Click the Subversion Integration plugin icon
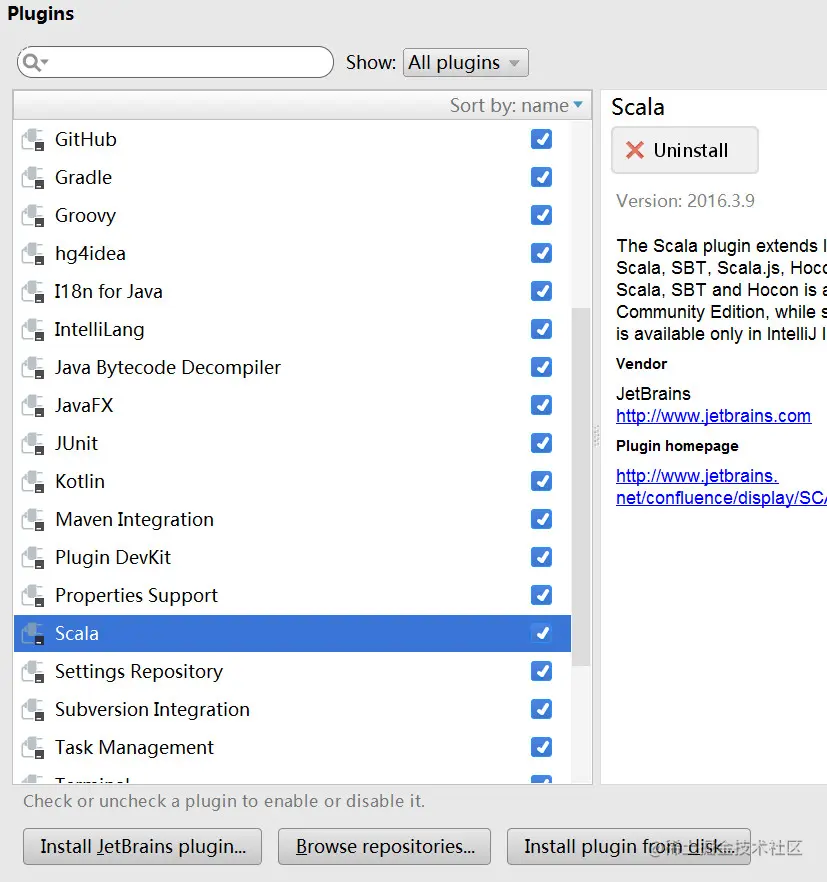 33,709
